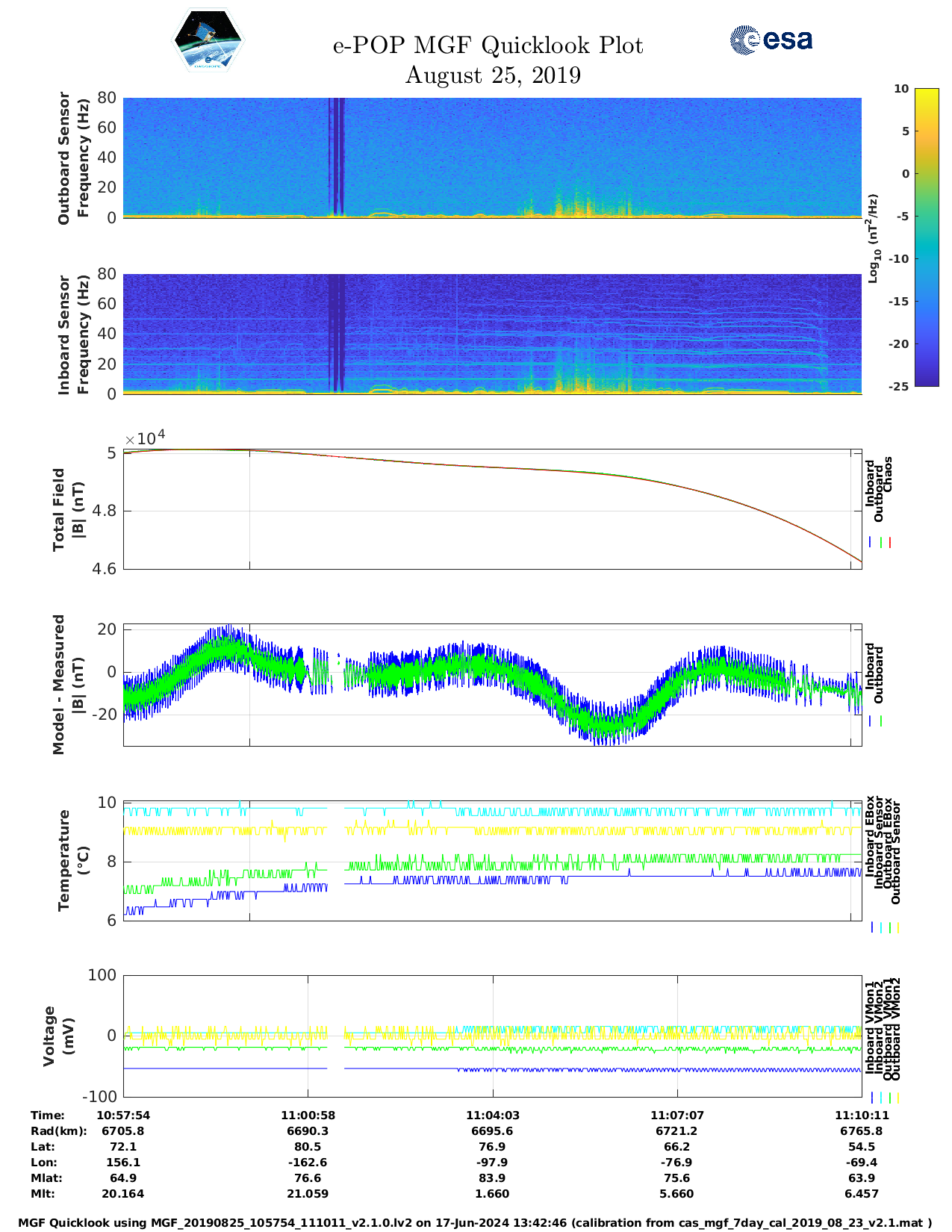Viewport: 952px width, 1232px height.
Task: Click the ESA logo
Action: pyautogui.click(x=771, y=40)
